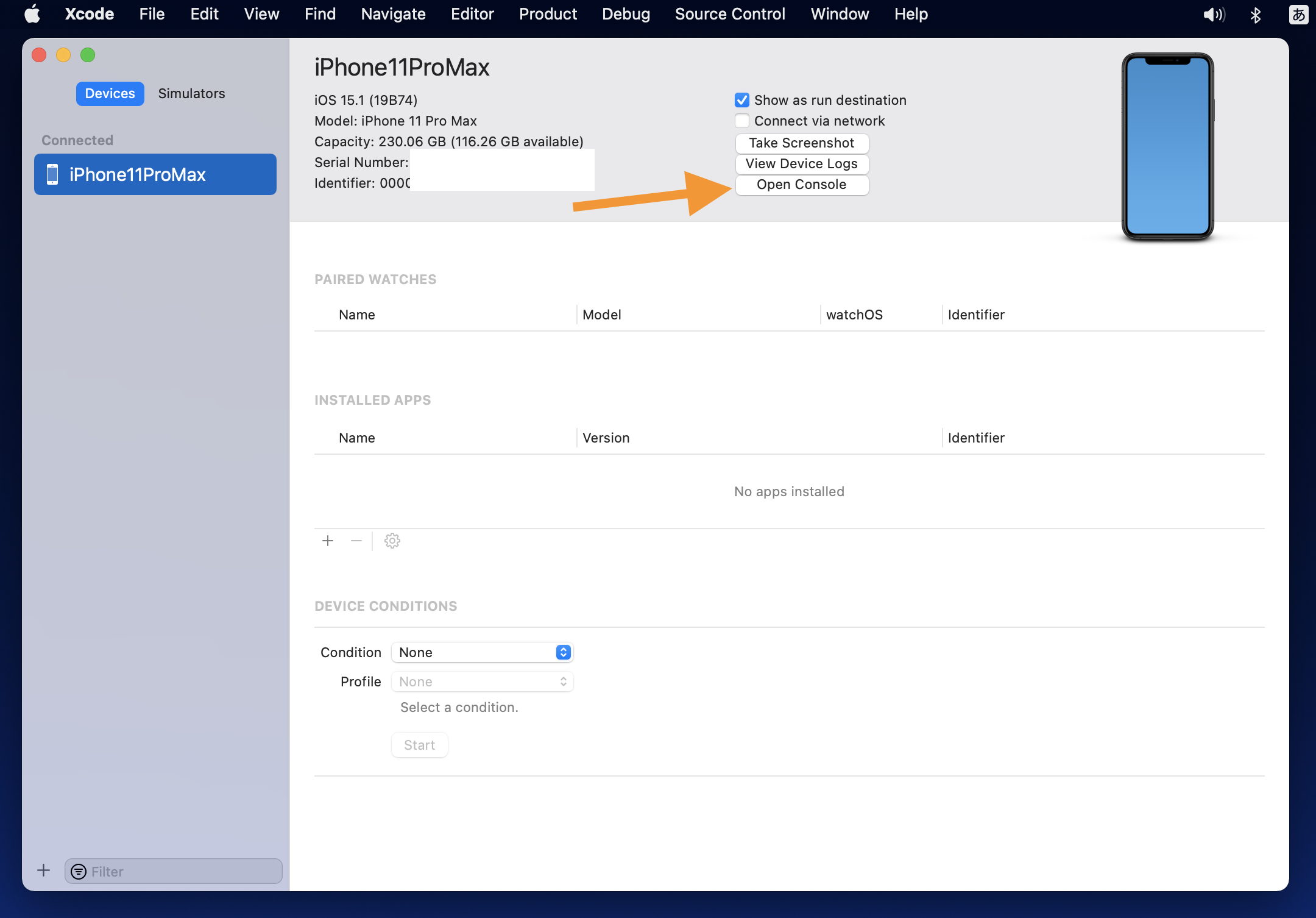
Task: Click the add device plus icon in sidebar
Action: click(43, 870)
